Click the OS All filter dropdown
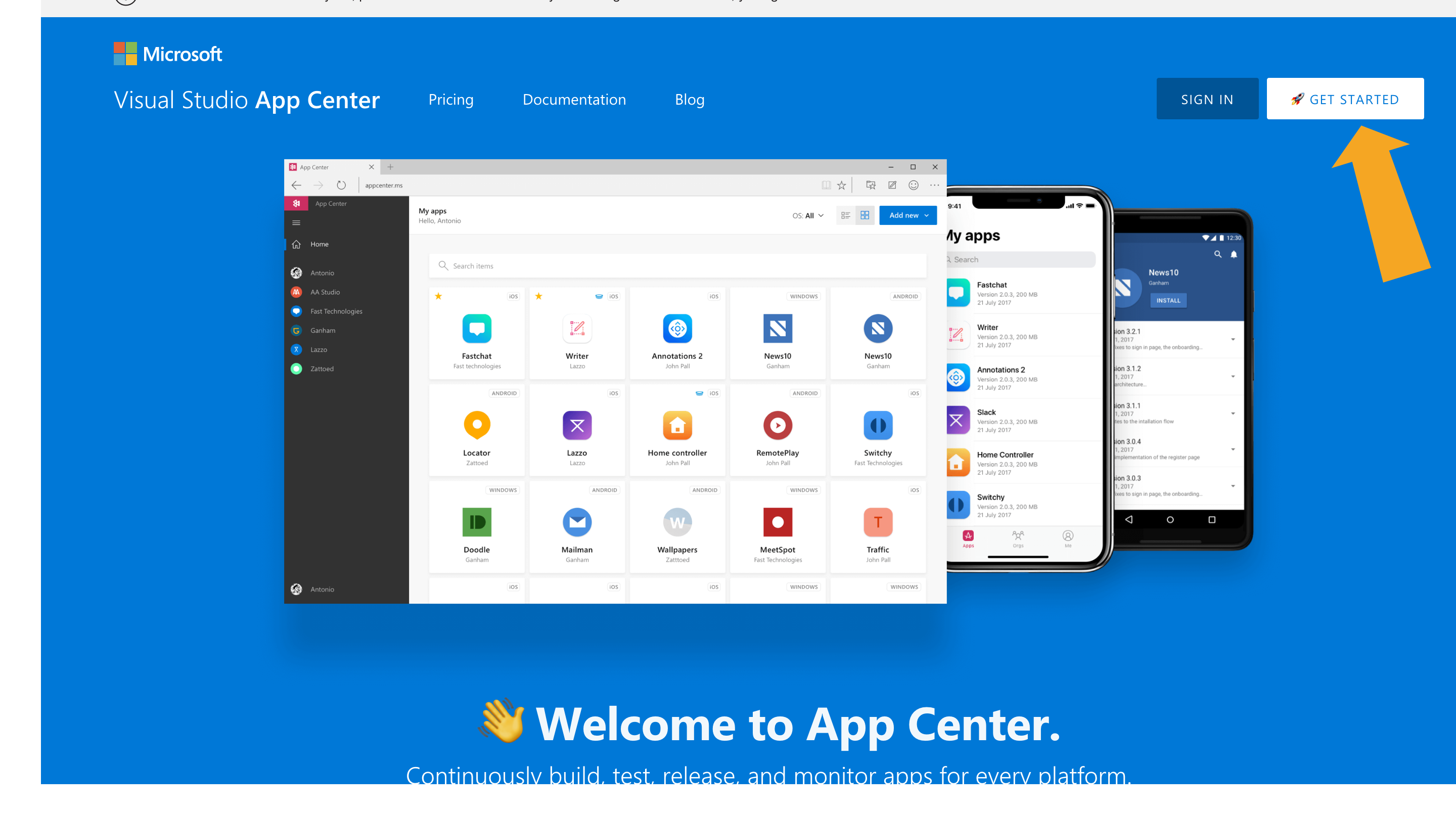The width and height of the screenshot is (1456, 813). 805,215
